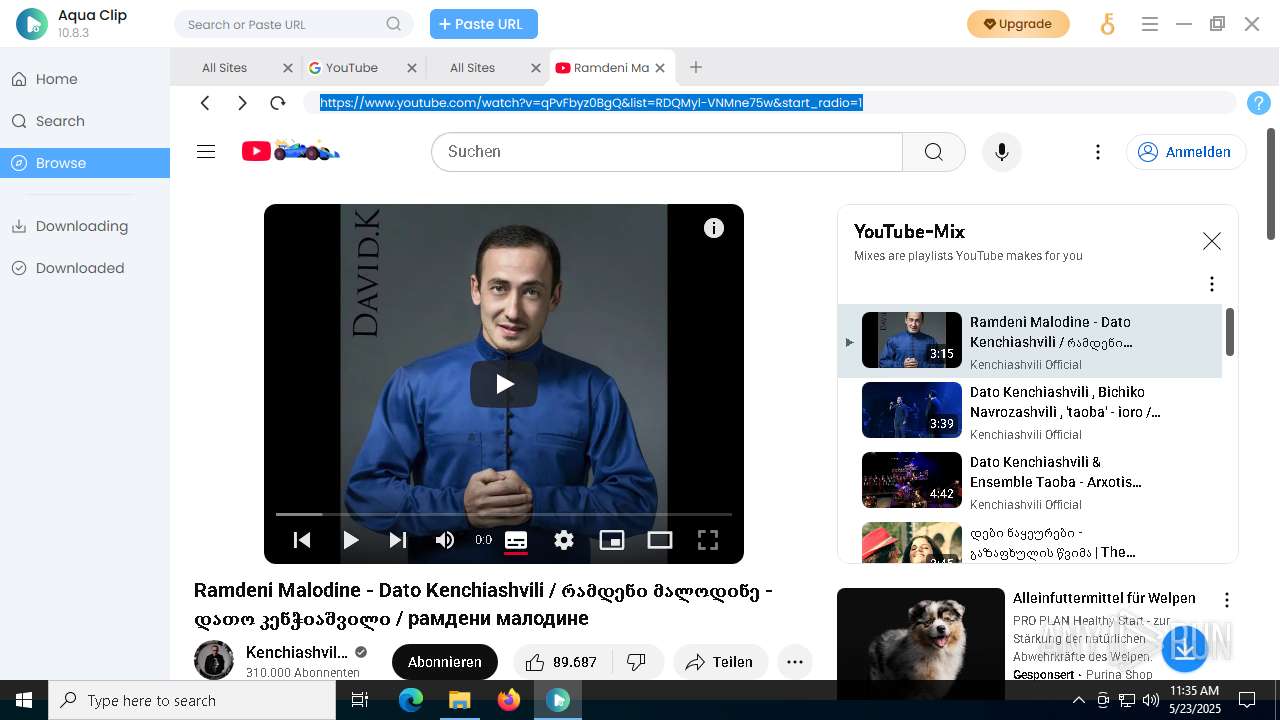Open the YouTube guide hamburger menu

(206, 152)
